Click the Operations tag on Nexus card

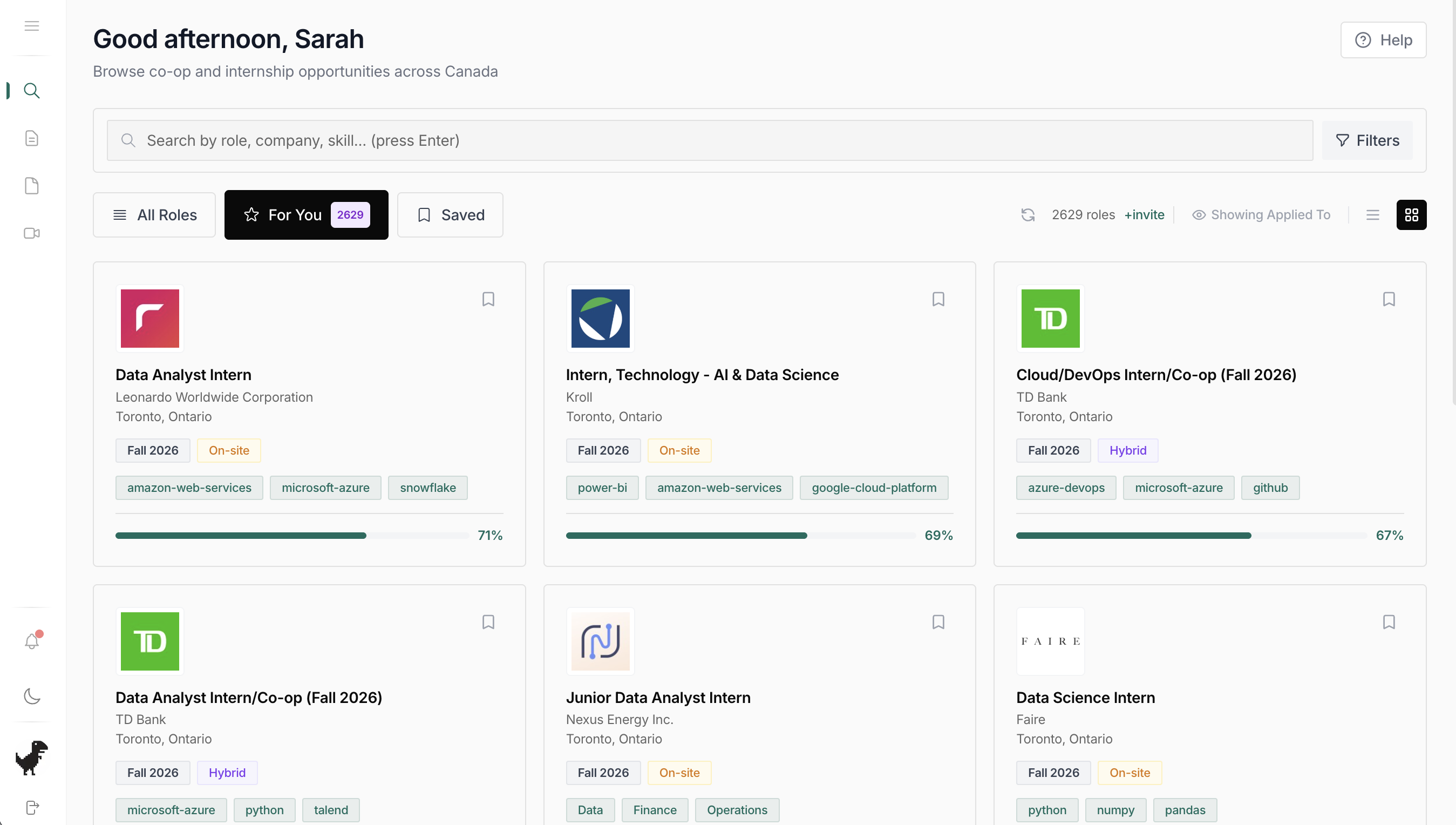pyautogui.click(x=737, y=810)
